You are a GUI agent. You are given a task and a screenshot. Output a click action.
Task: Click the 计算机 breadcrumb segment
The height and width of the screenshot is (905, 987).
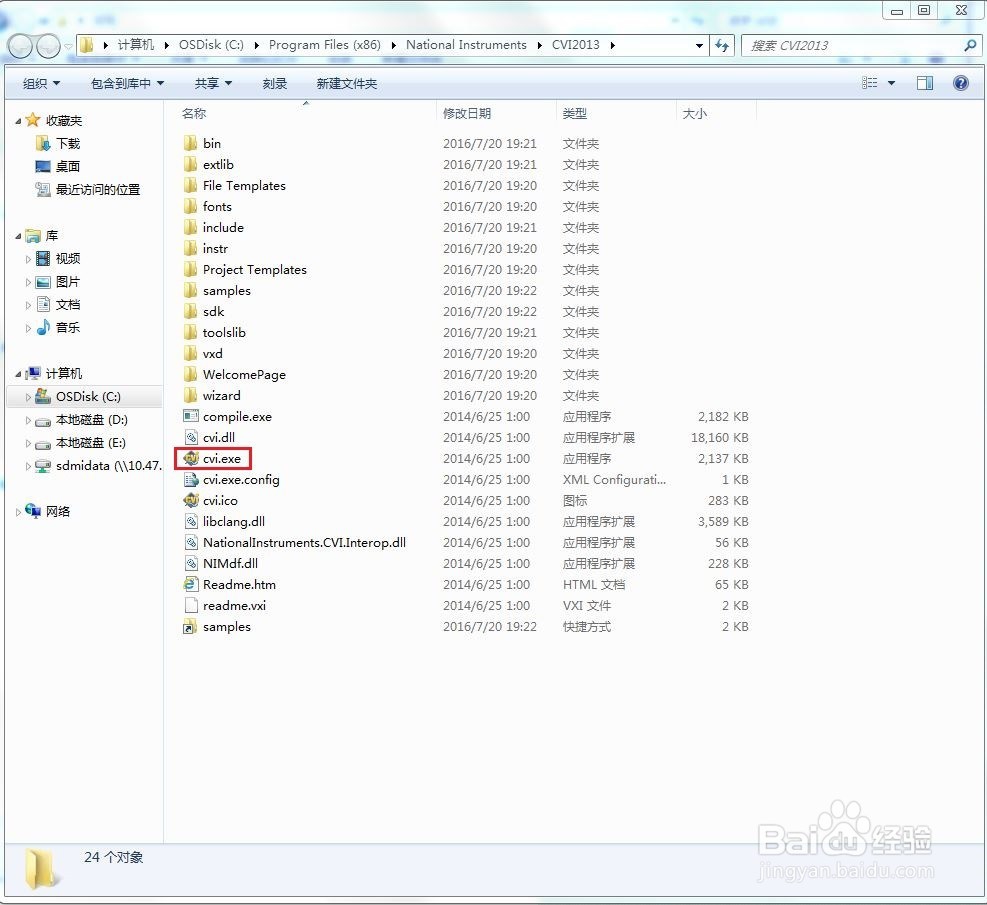[135, 45]
